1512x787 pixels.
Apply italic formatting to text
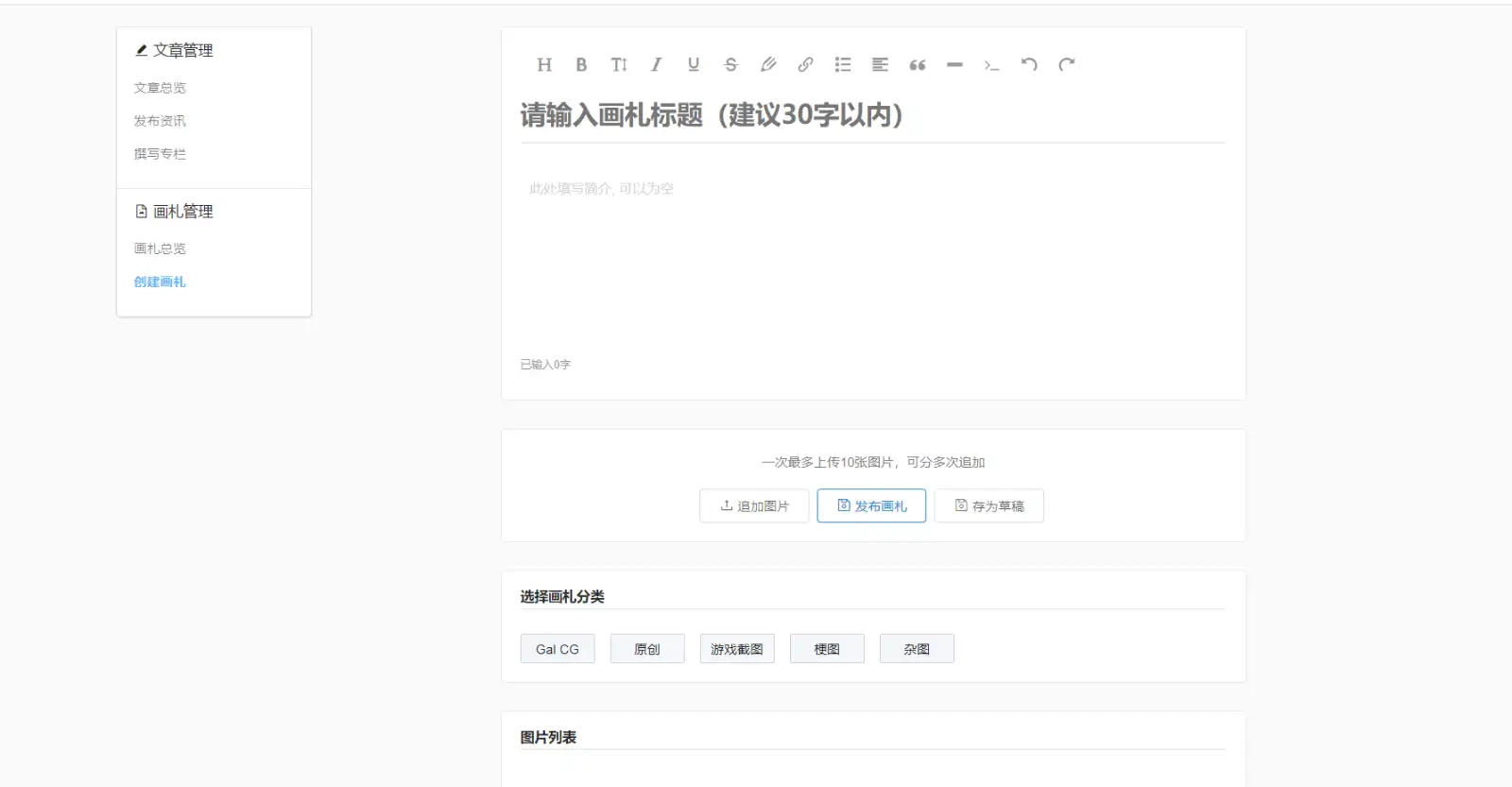[x=656, y=65]
